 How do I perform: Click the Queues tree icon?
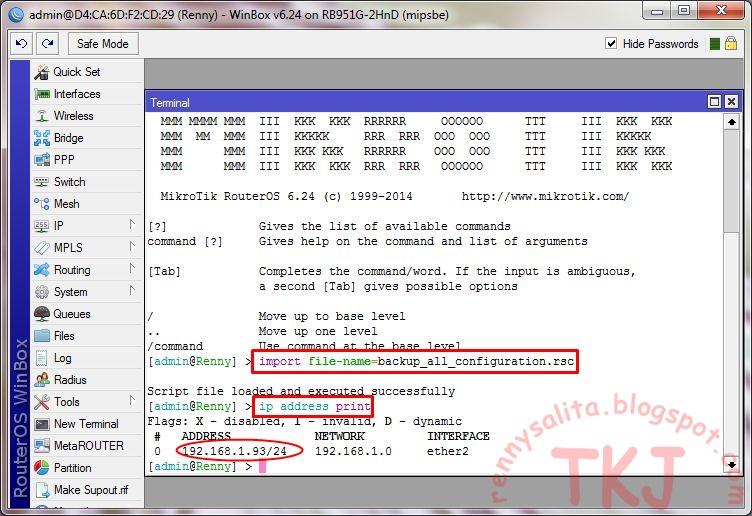[x=42, y=314]
